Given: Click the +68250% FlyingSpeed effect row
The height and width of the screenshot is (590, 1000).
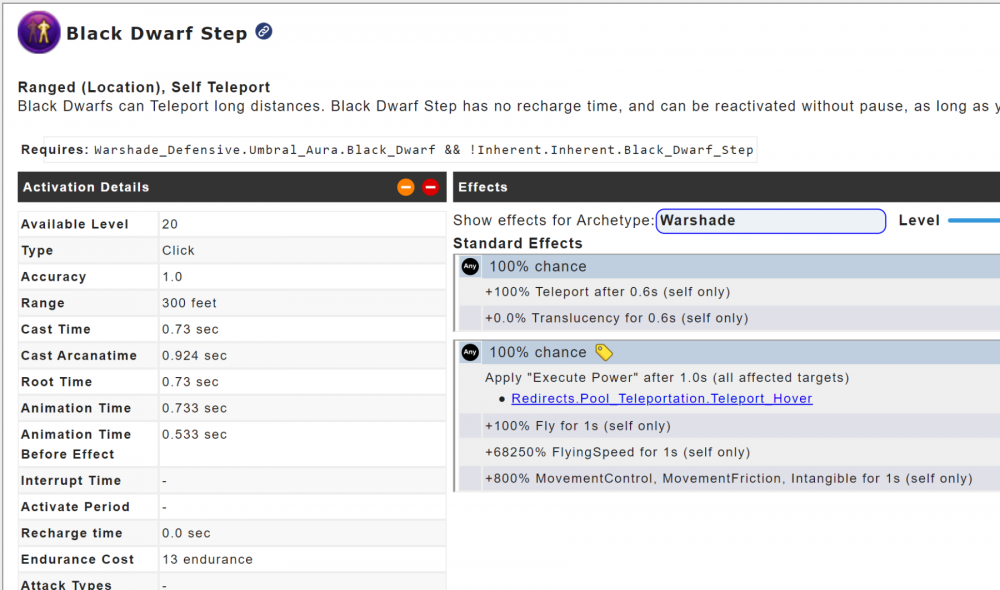Looking at the screenshot, I should tap(617, 452).
